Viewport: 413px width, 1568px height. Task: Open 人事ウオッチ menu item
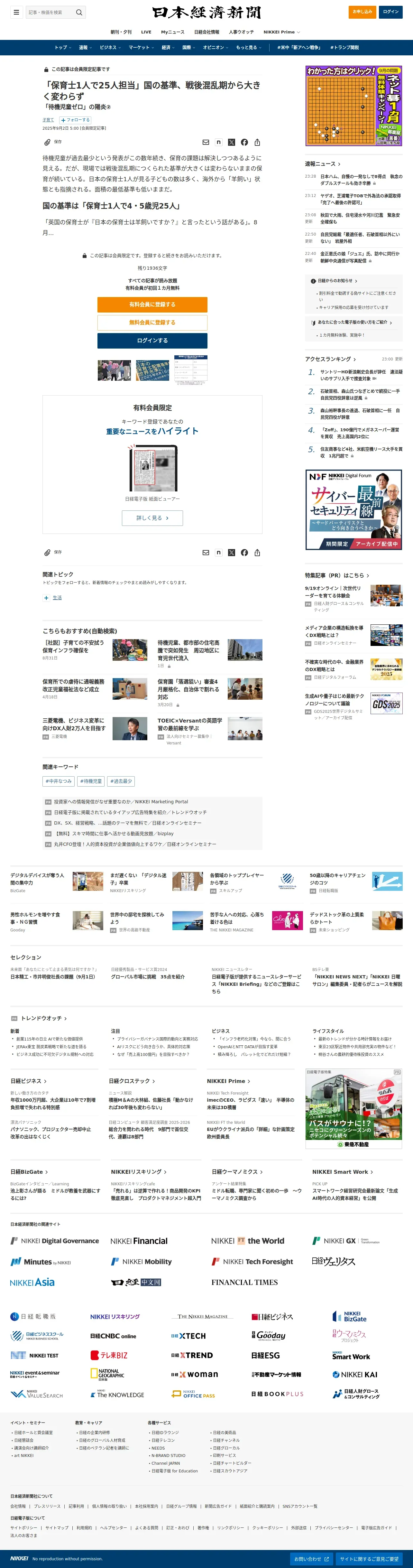[x=242, y=32]
